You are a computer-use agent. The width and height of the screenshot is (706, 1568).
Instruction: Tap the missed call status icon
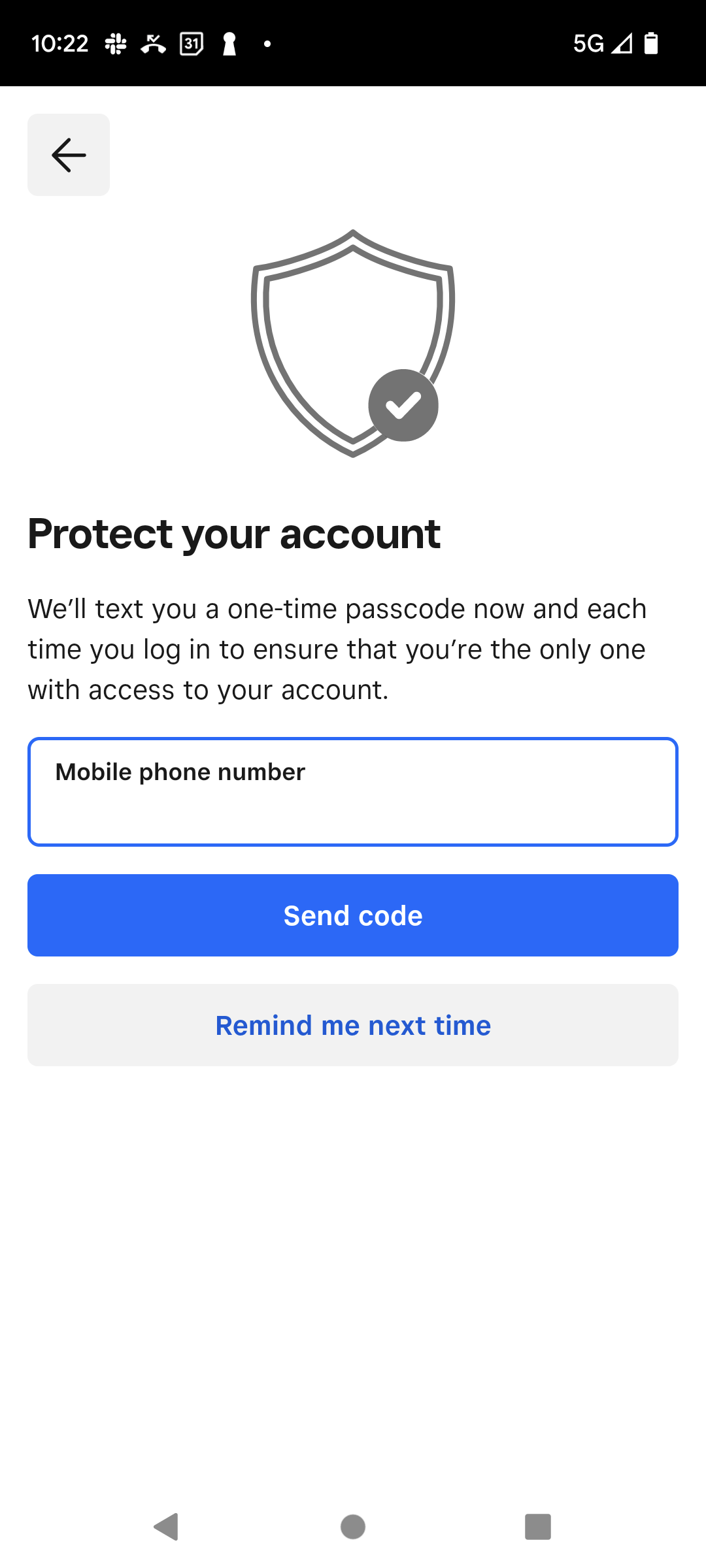pos(153,44)
